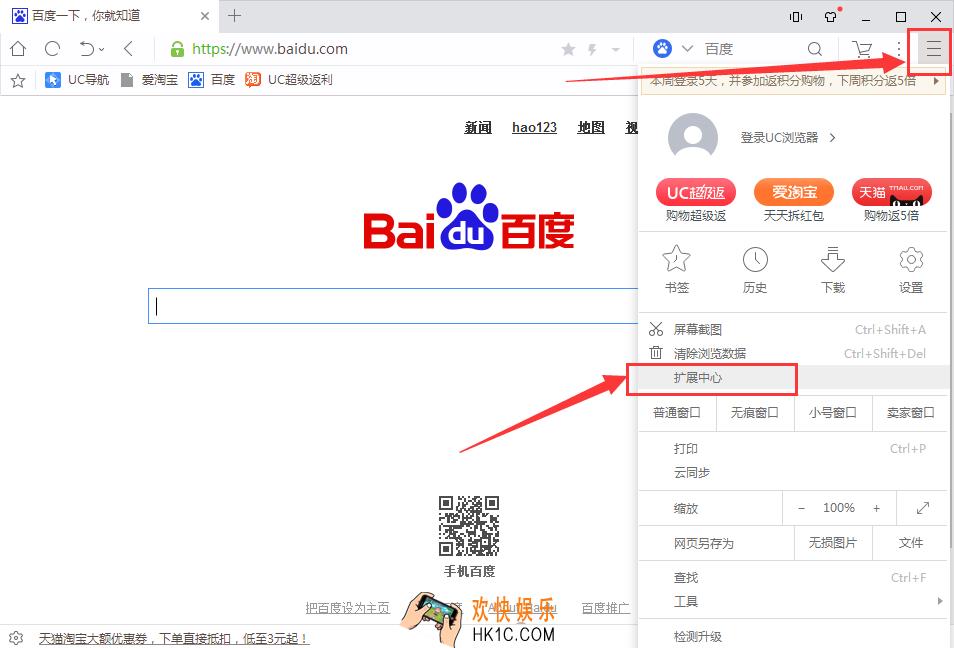Click the 天猫 Tmall button
This screenshot has height=648, width=954.
pos(891,193)
